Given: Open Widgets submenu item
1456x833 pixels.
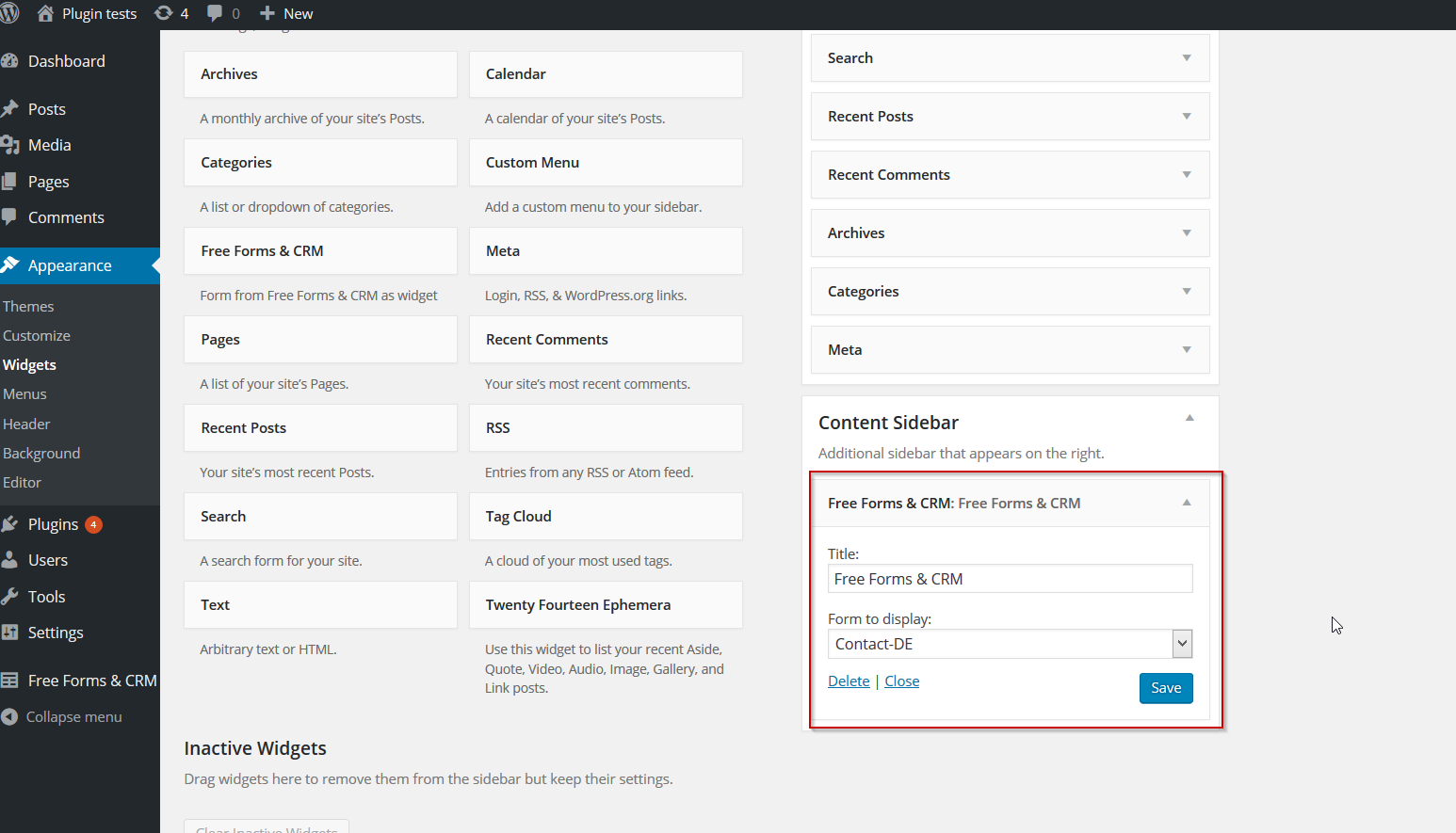Looking at the screenshot, I should pos(29,365).
